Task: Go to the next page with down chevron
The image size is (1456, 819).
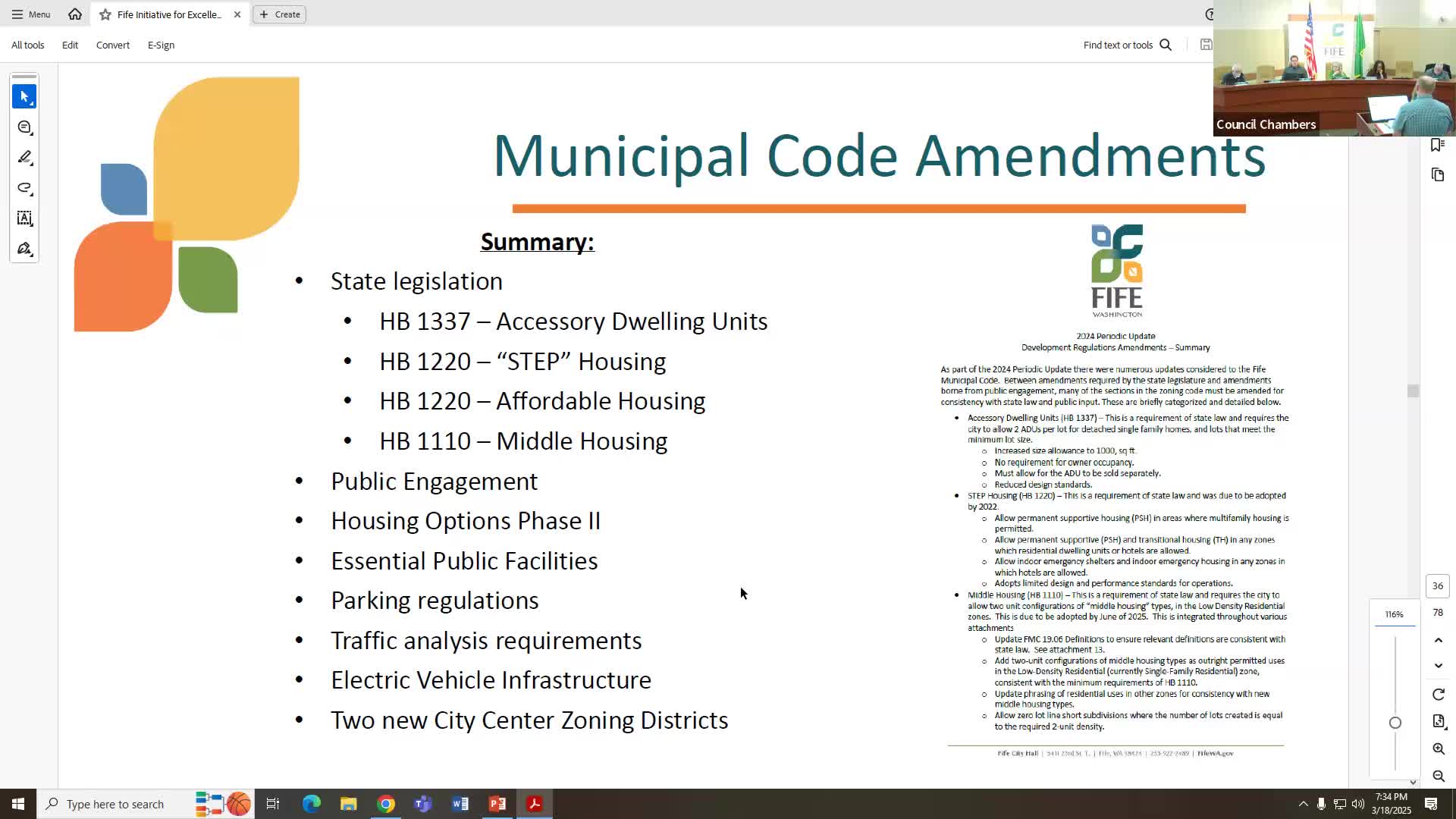Action: (1439, 666)
